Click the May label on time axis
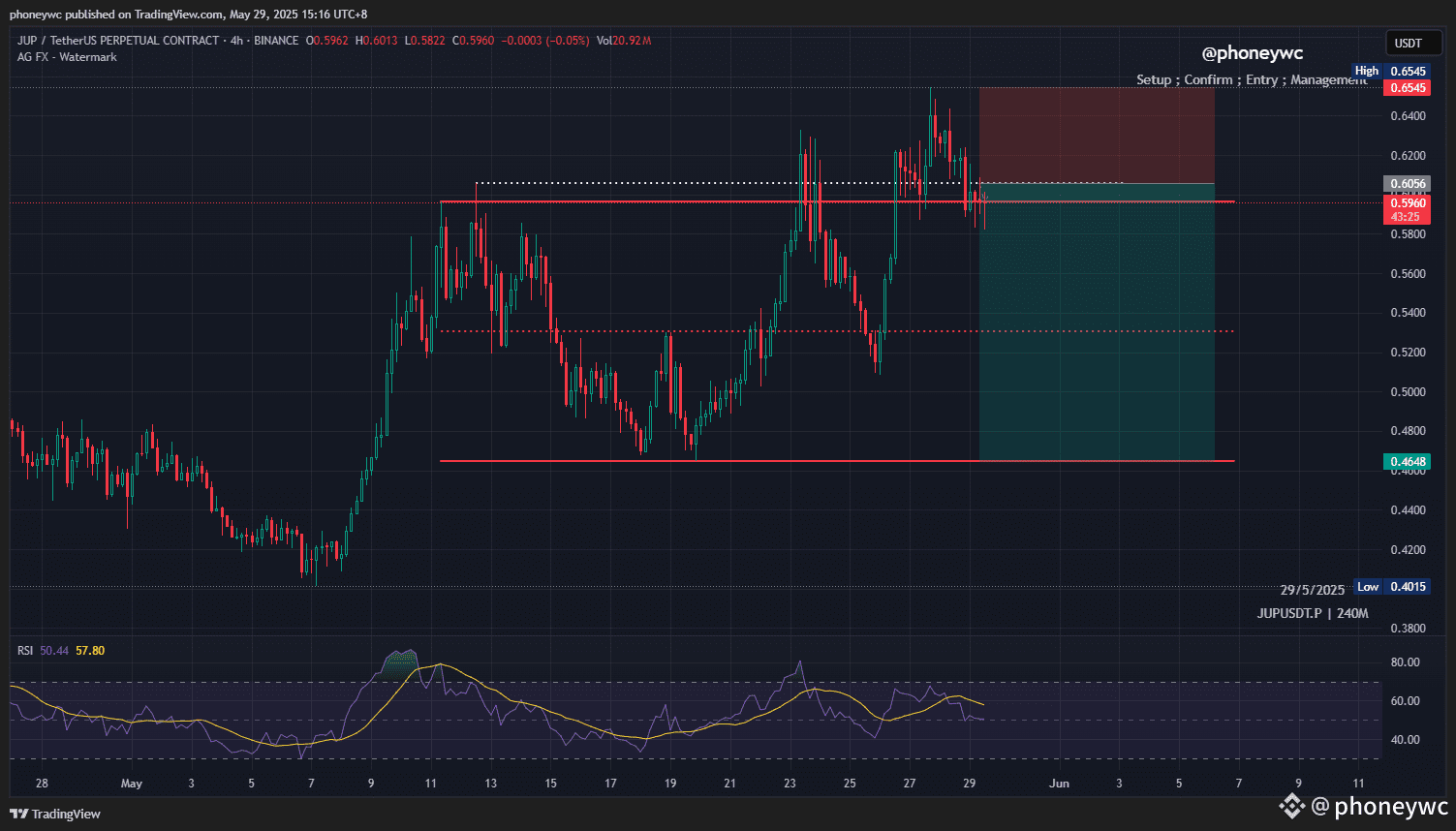 point(132,784)
